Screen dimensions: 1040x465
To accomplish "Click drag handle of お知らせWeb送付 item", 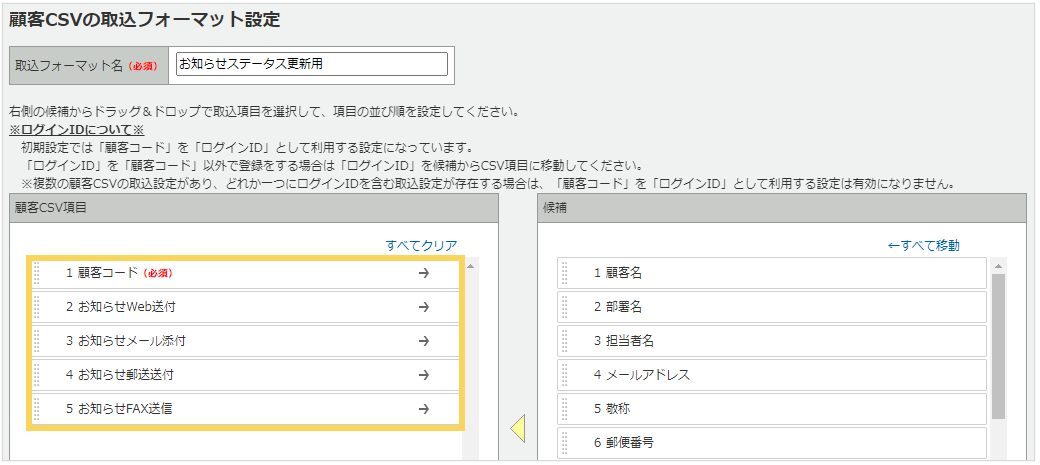I will click(37, 307).
